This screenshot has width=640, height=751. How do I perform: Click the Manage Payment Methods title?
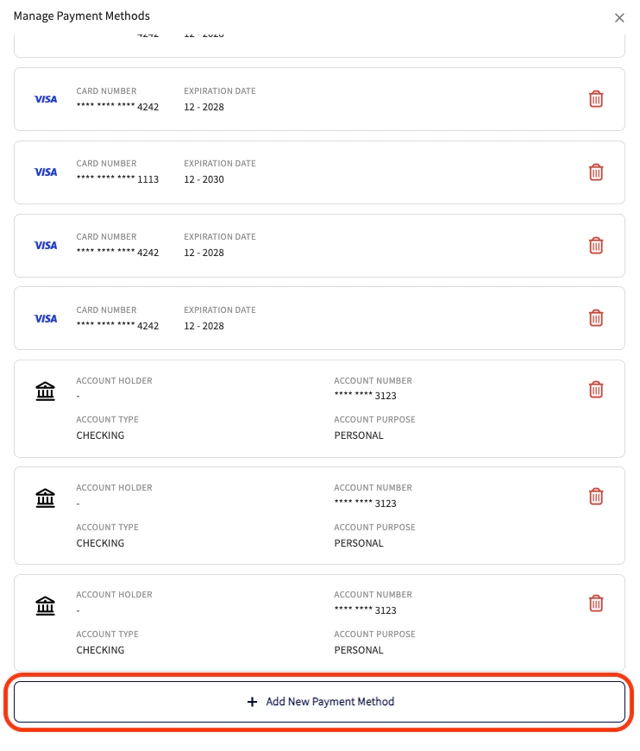81,16
